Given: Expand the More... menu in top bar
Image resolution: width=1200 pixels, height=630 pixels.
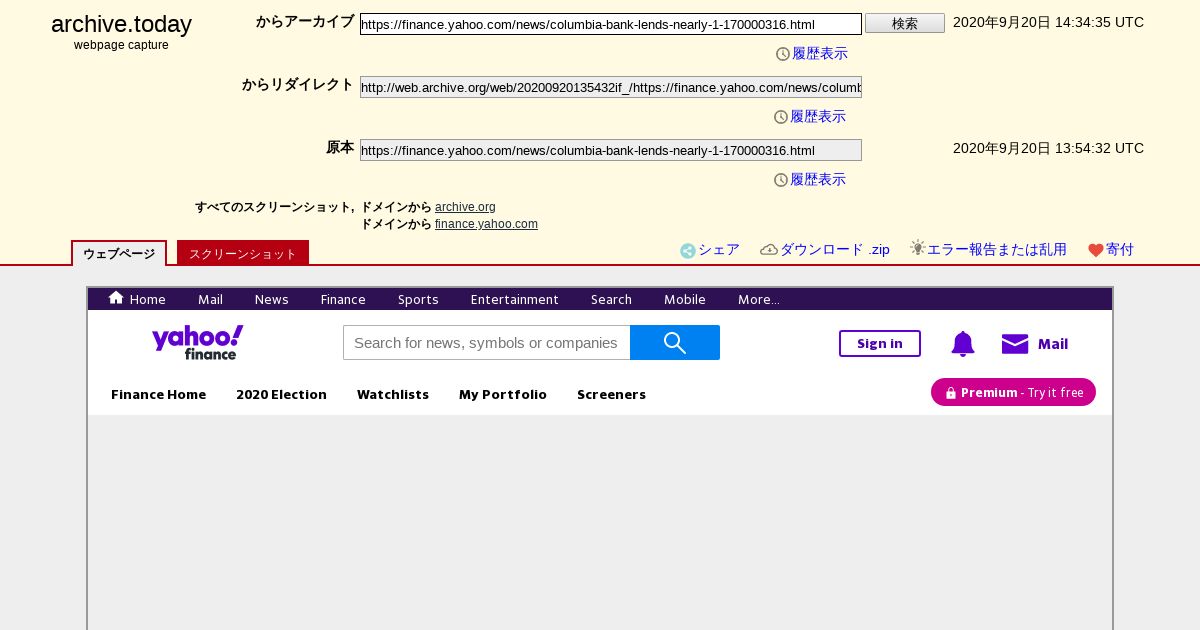Looking at the screenshot, I should (759, 299).
